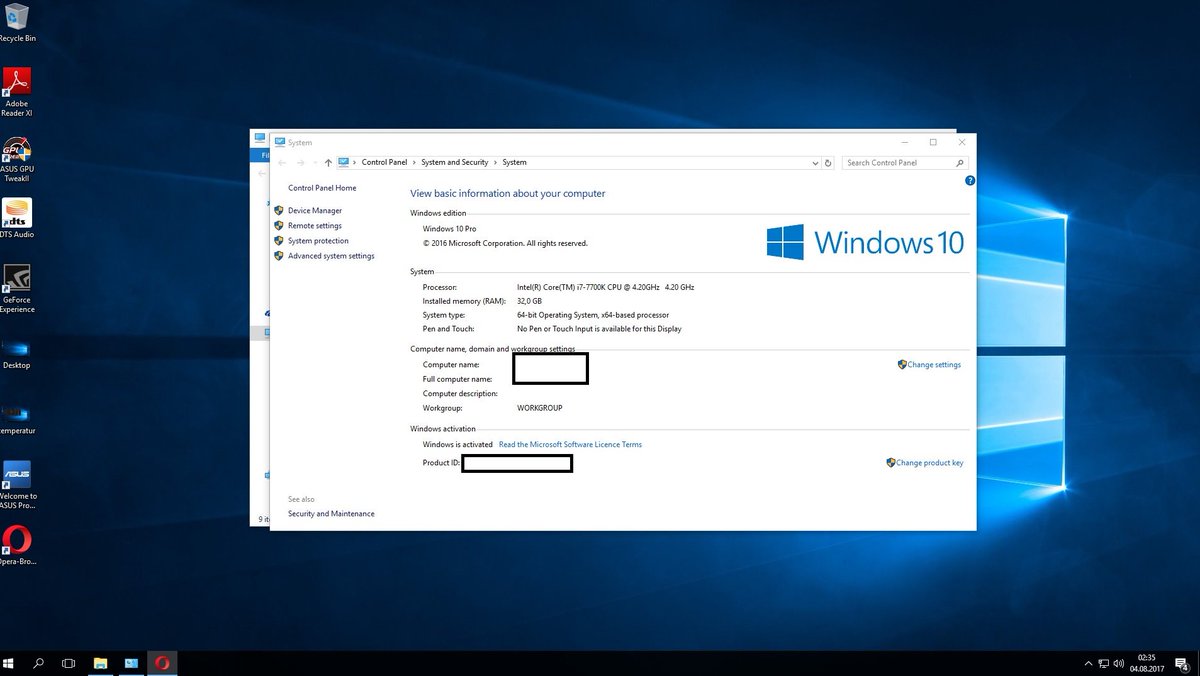Open address bar history dropdown
Viewport: 1200px width, 676px height.
coord(817,162)
